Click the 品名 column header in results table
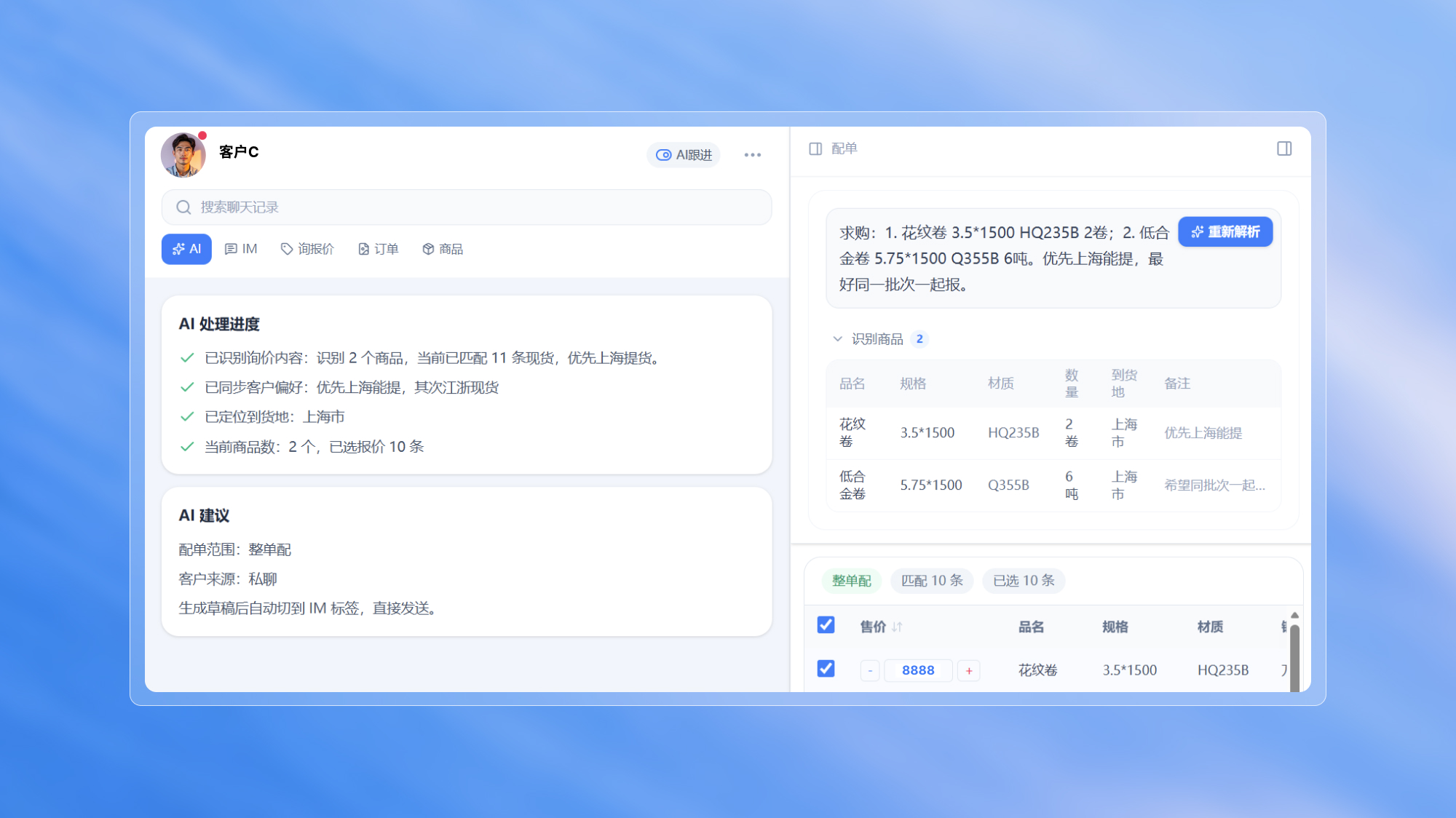This screenshot has height=818, width=1456. coord(1031,627)
